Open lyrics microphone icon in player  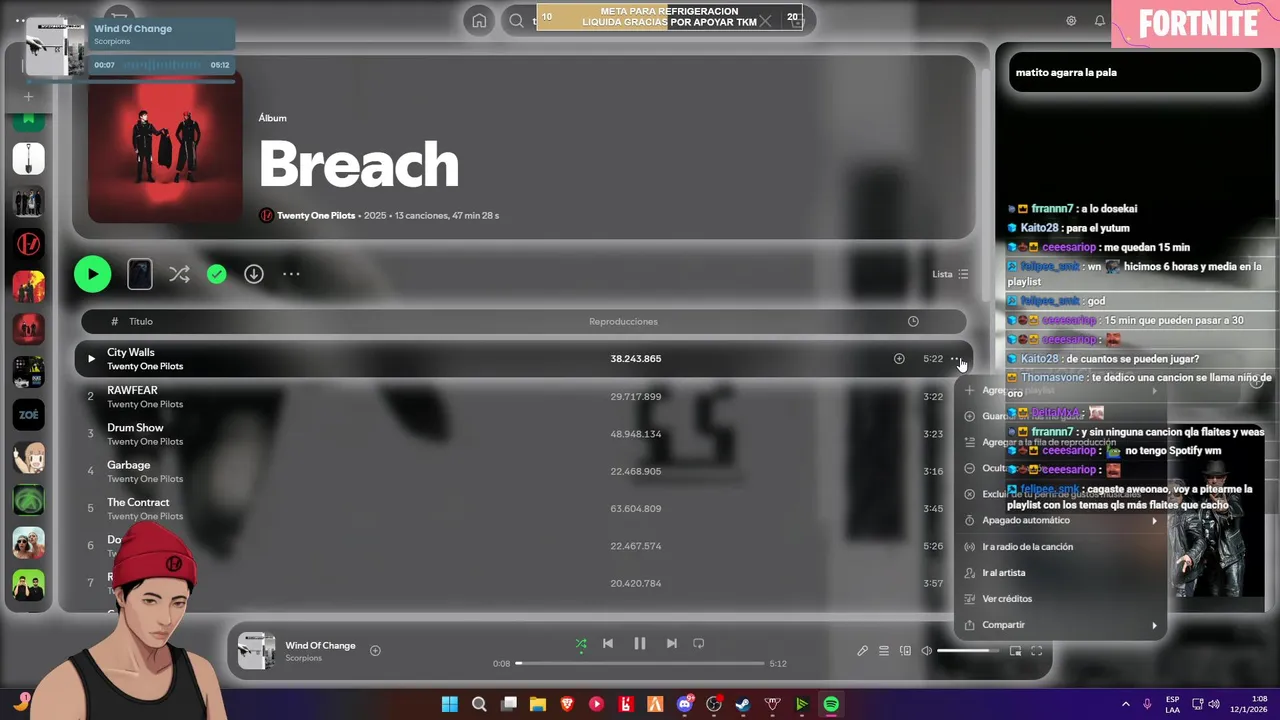[863, 651]
